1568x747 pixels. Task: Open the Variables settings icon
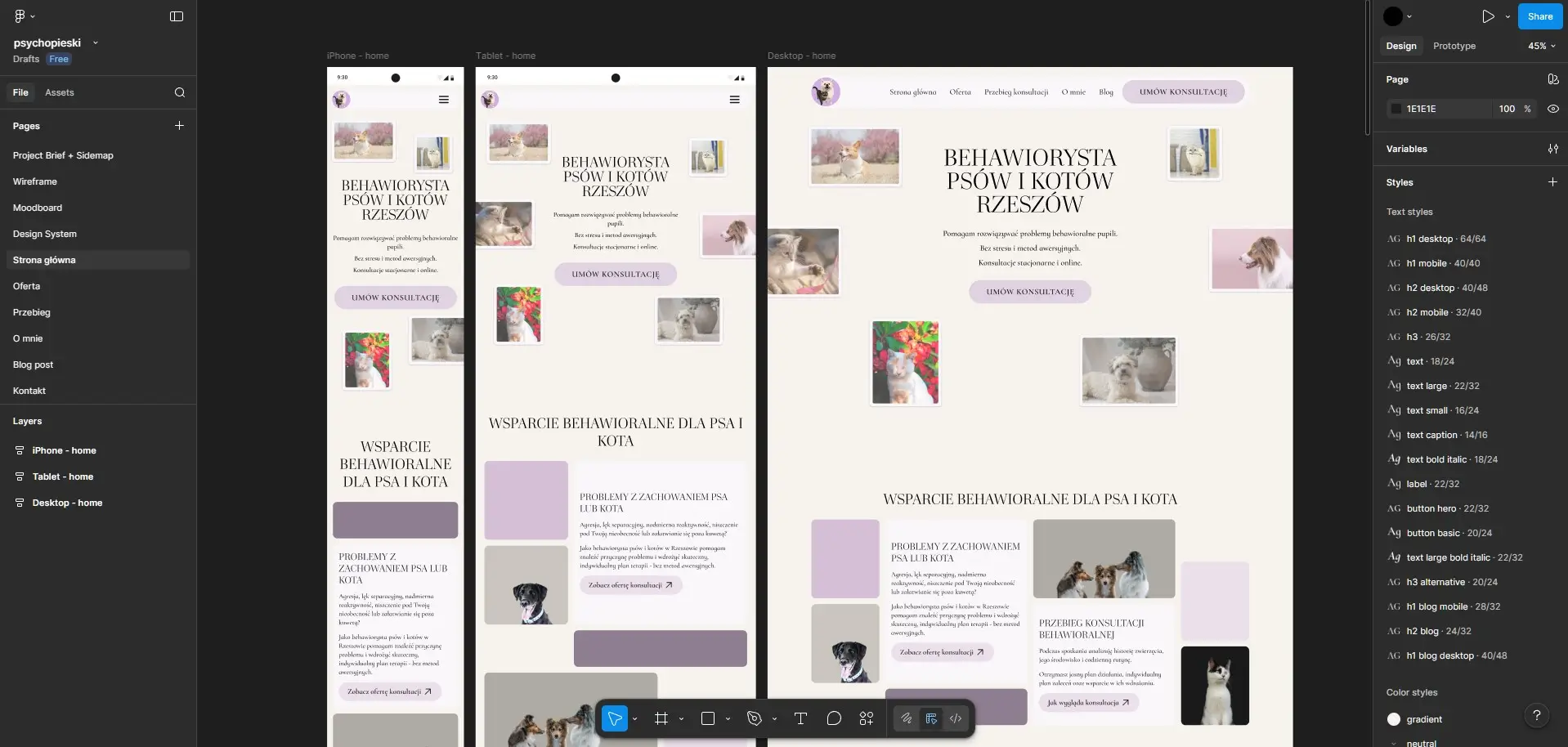coord(1553,149)
